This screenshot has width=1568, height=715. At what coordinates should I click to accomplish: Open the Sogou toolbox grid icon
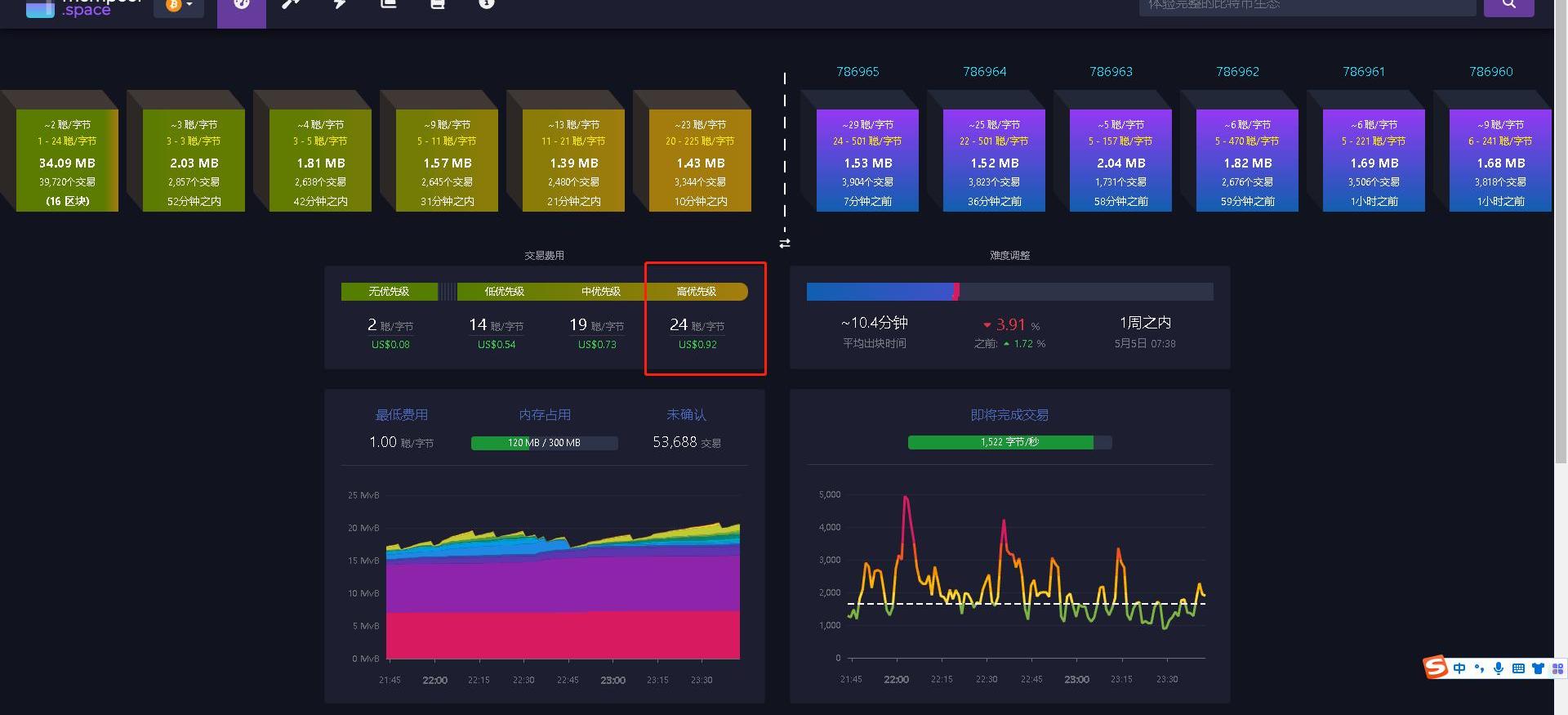pos(1557,668)
